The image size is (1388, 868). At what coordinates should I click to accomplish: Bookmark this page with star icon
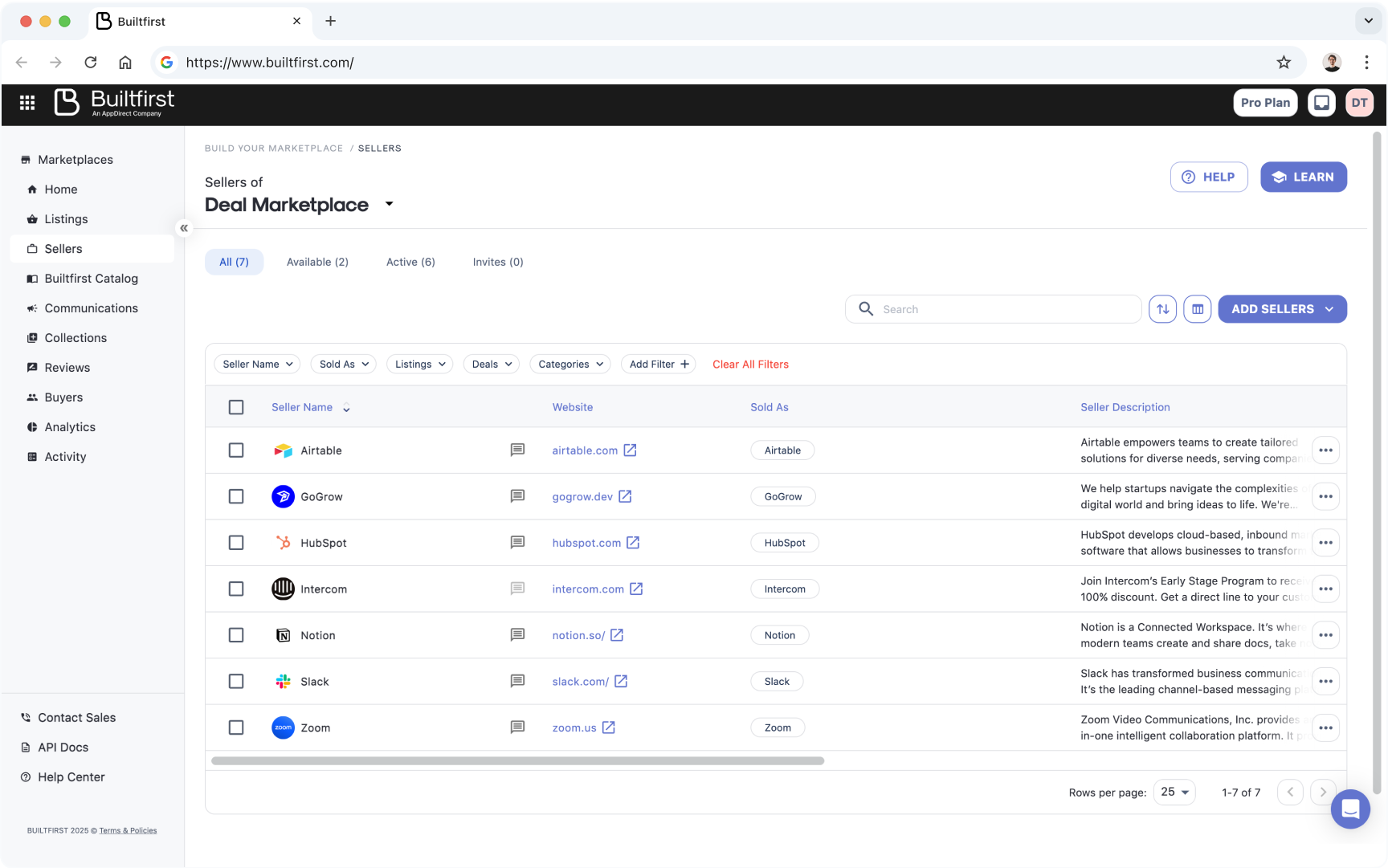(x=1284, y=63)
